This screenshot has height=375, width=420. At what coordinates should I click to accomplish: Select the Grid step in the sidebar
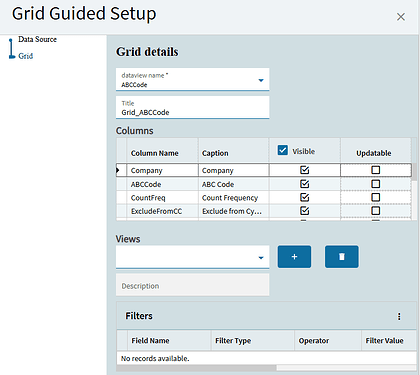point(26,56)
